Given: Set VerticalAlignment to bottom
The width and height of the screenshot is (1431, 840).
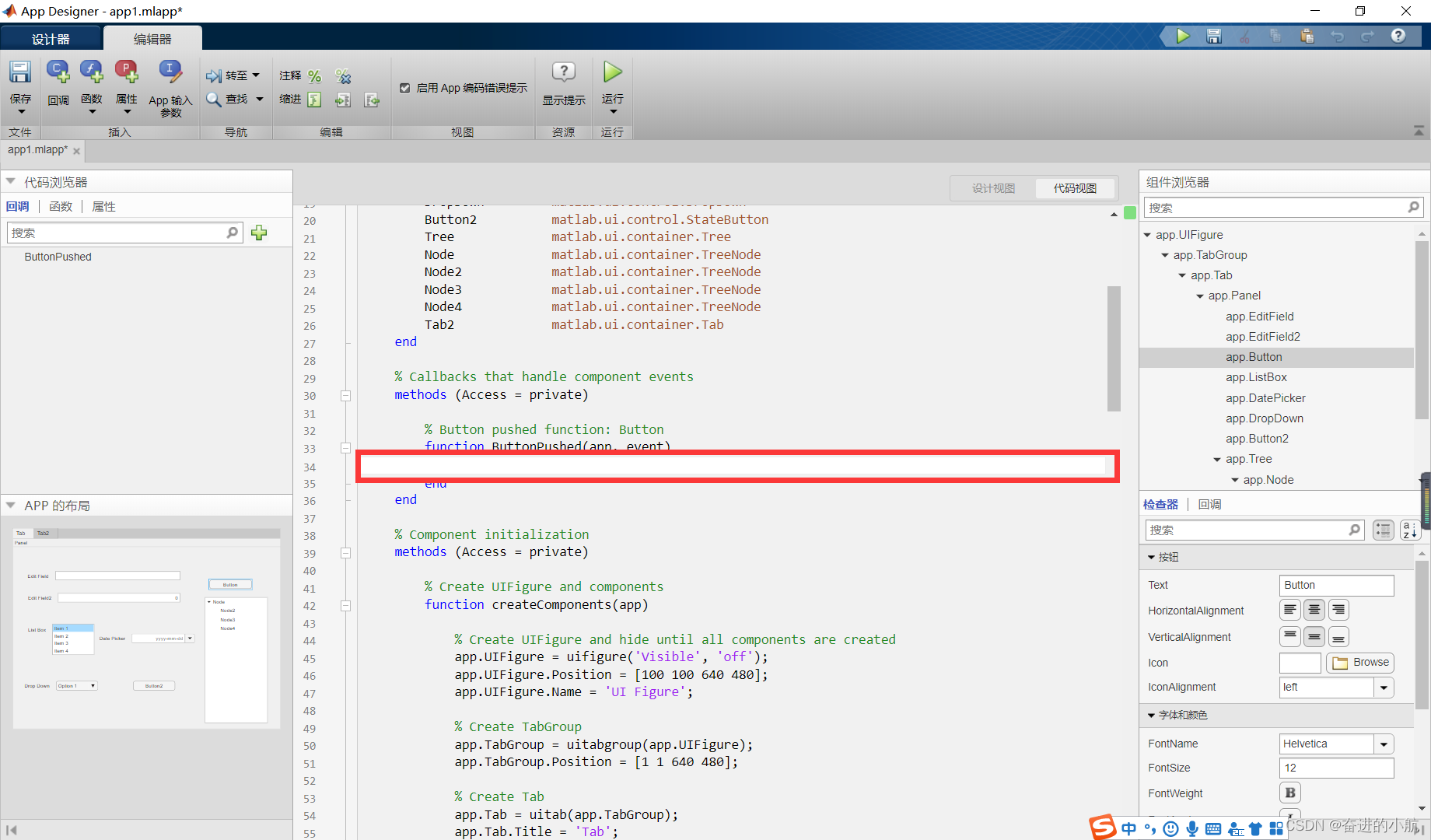Looking at the screenshot, I should [1338, 637].
